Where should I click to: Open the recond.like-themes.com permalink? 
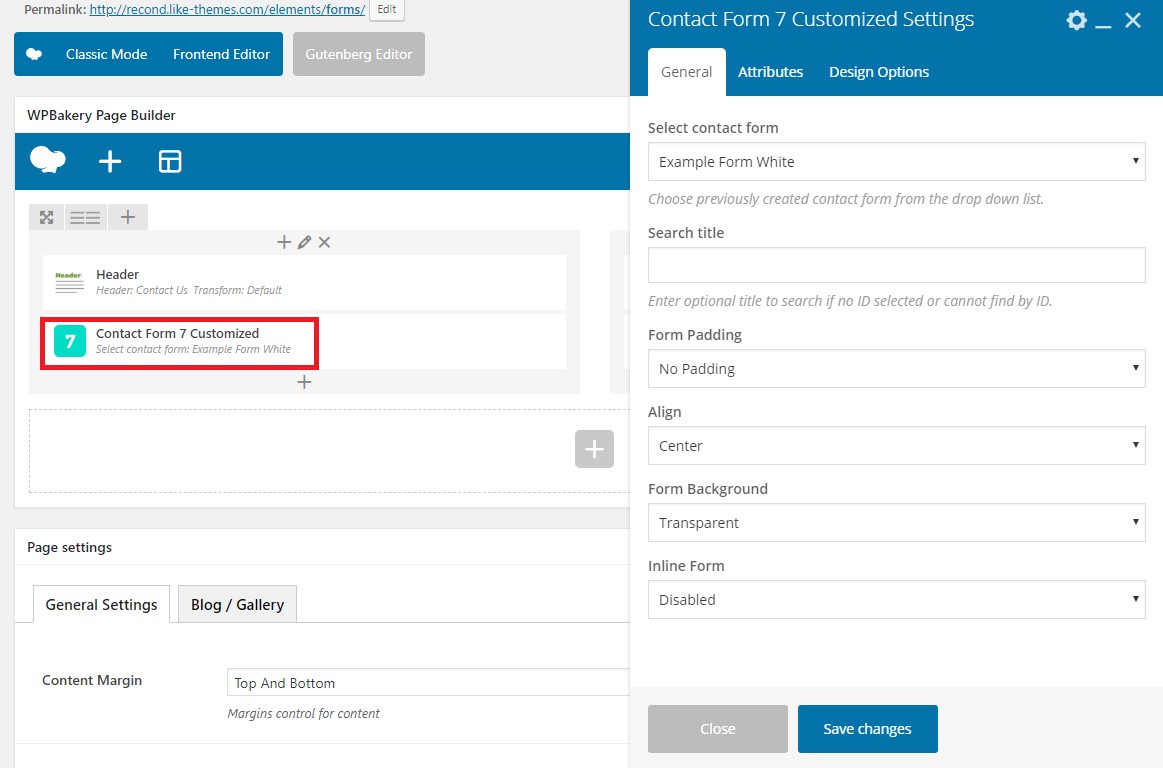pyautogui.click(x=227, y=10)
